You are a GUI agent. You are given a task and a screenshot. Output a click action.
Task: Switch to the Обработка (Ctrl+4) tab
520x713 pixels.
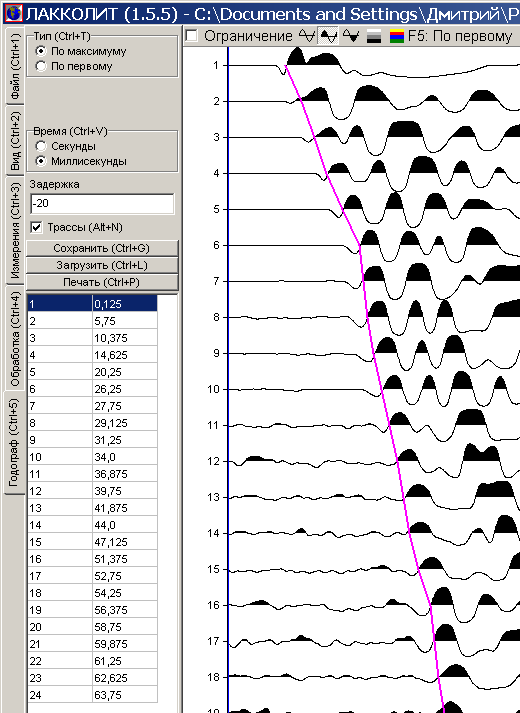(15, 339)
